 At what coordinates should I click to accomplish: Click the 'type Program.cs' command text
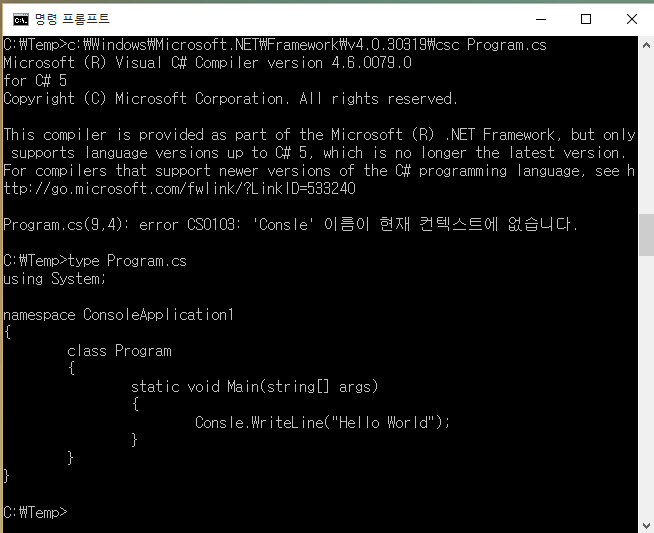click(x=127, y=261)
